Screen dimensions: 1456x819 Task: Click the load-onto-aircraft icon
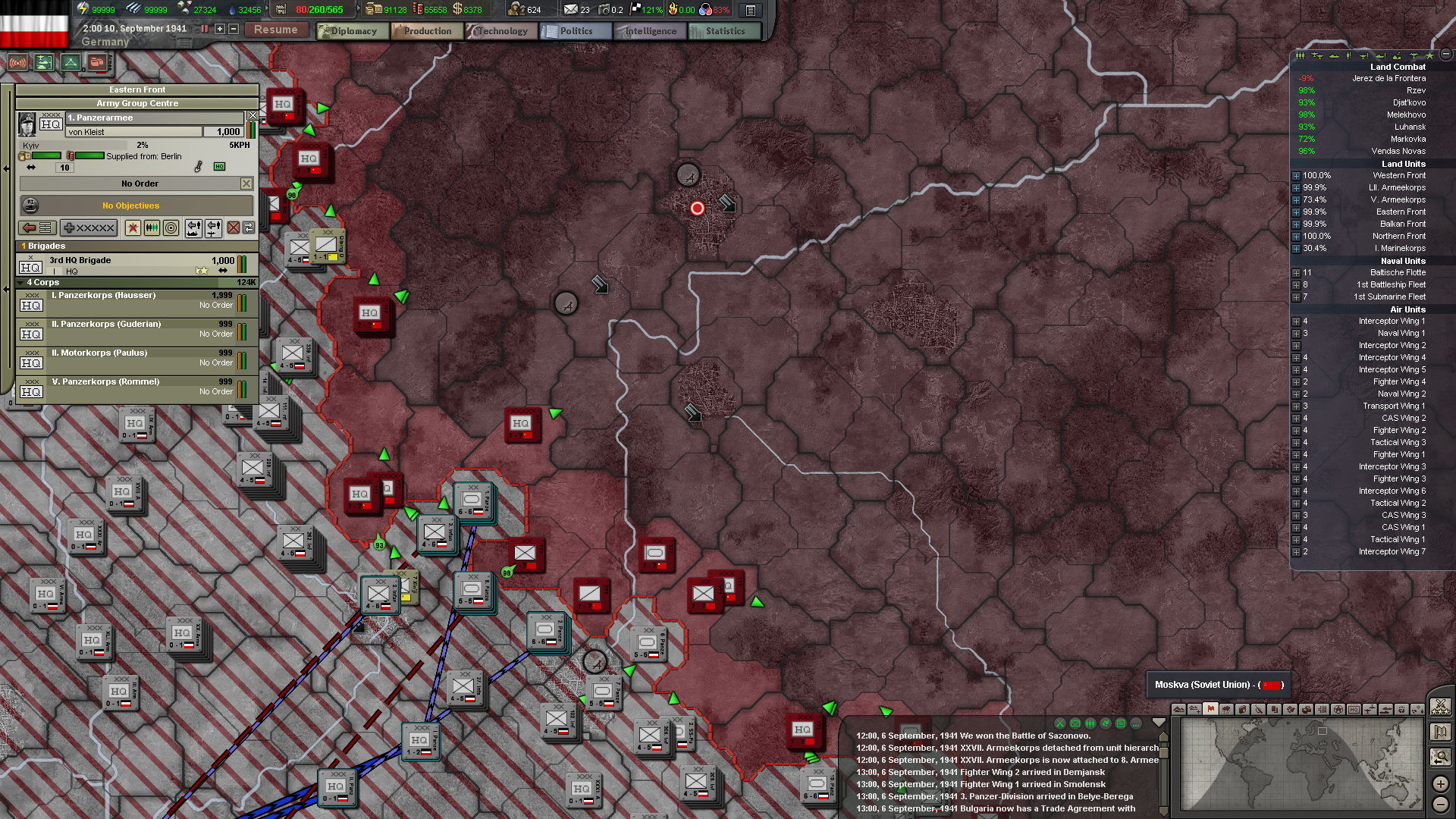coord(213,227)
